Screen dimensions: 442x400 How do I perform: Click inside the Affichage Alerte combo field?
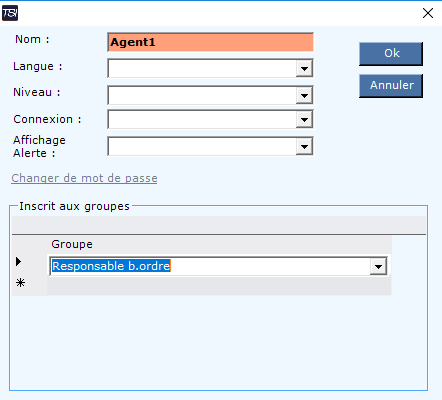pos(202,147)
